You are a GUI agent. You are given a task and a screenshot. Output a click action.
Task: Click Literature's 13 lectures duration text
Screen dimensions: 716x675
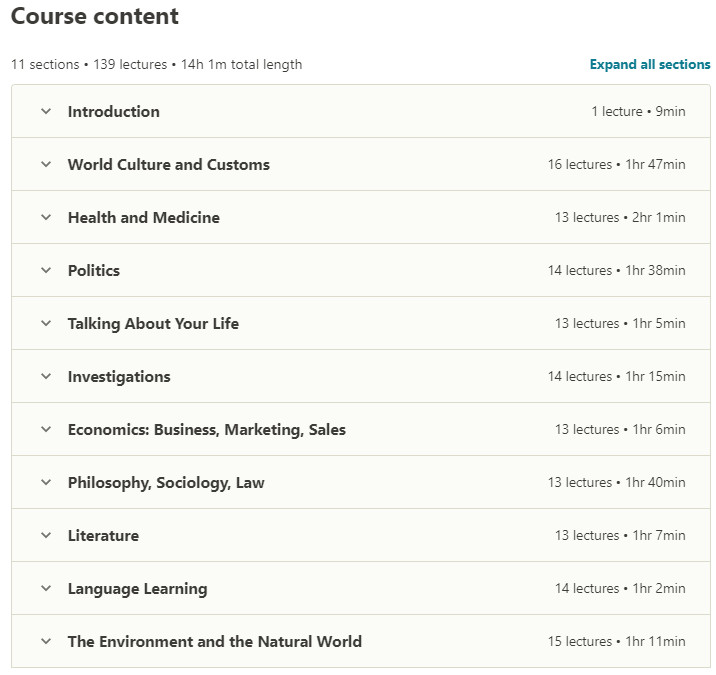[x=620, y=536]
